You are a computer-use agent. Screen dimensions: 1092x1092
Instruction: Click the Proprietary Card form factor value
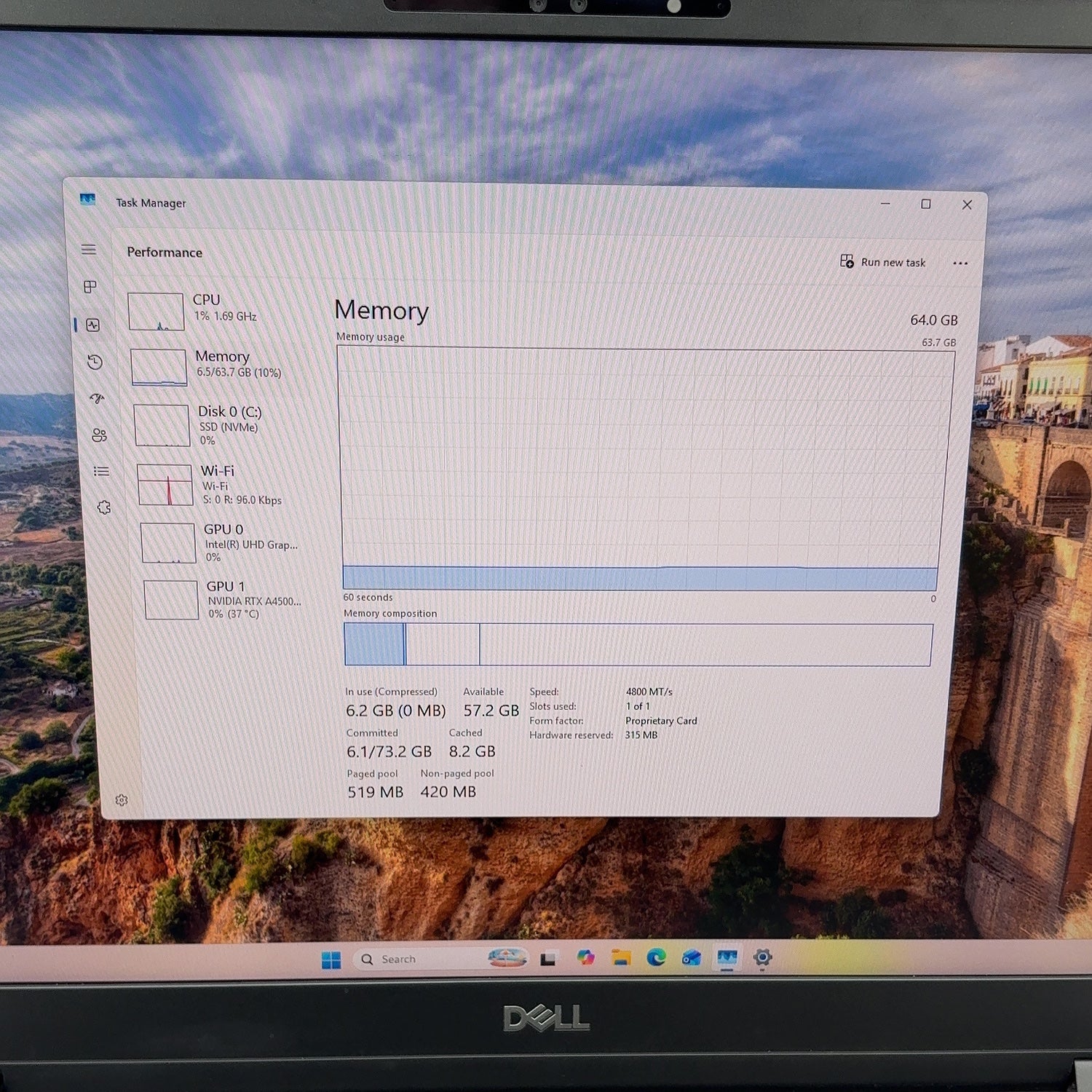pyautogui.click(x=661, y=721)
